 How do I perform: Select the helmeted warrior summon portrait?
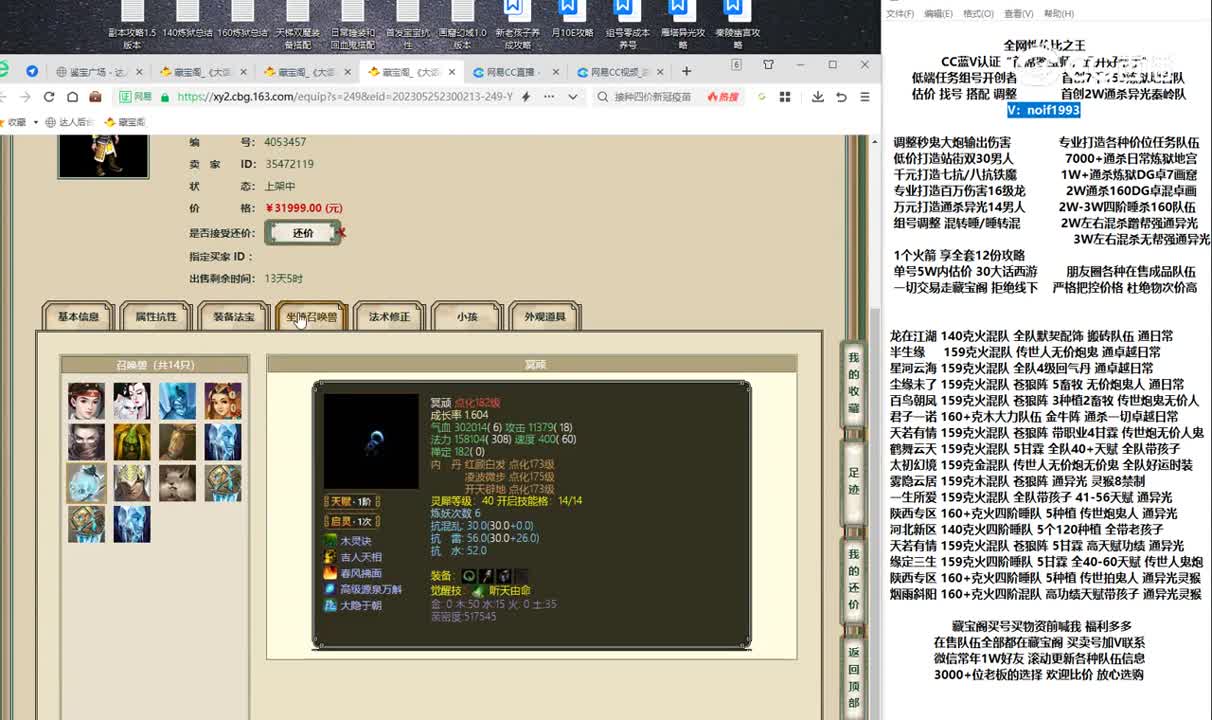coord(132,483)
